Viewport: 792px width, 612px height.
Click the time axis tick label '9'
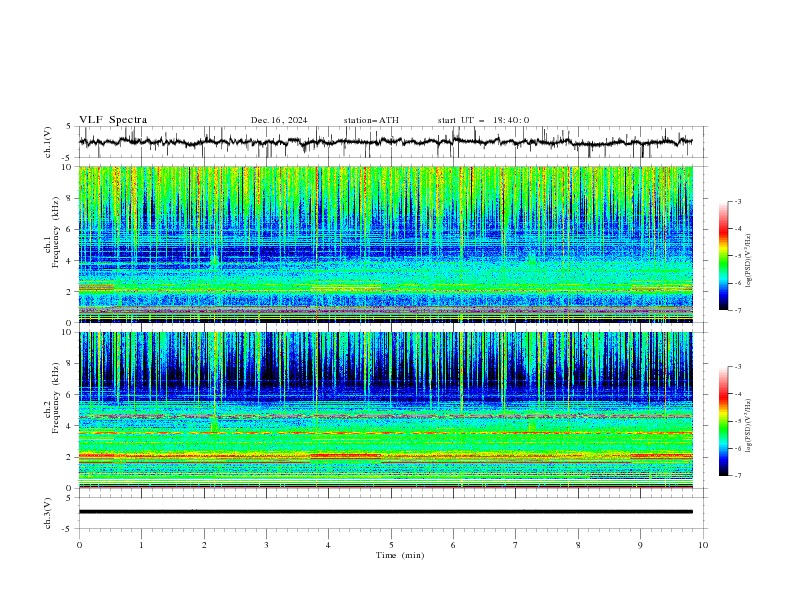640,545
